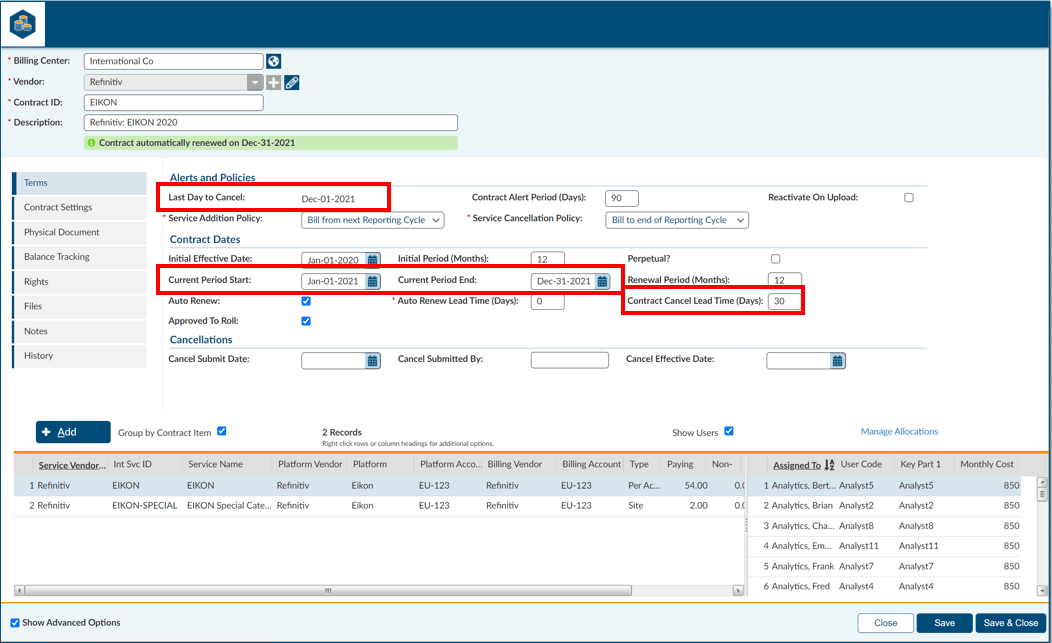Click the Contract ID input field
The image size is (1052, 643).
click(x=173, y=103)
